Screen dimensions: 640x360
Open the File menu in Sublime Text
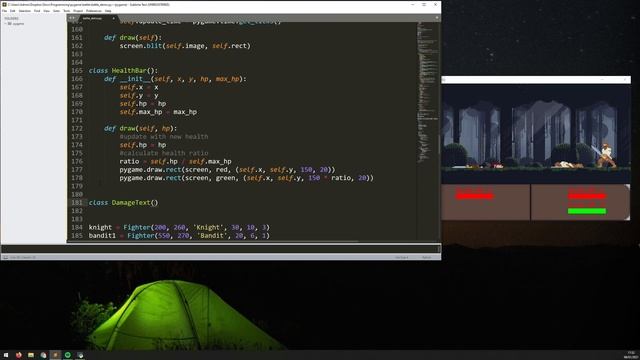[4, 11]
